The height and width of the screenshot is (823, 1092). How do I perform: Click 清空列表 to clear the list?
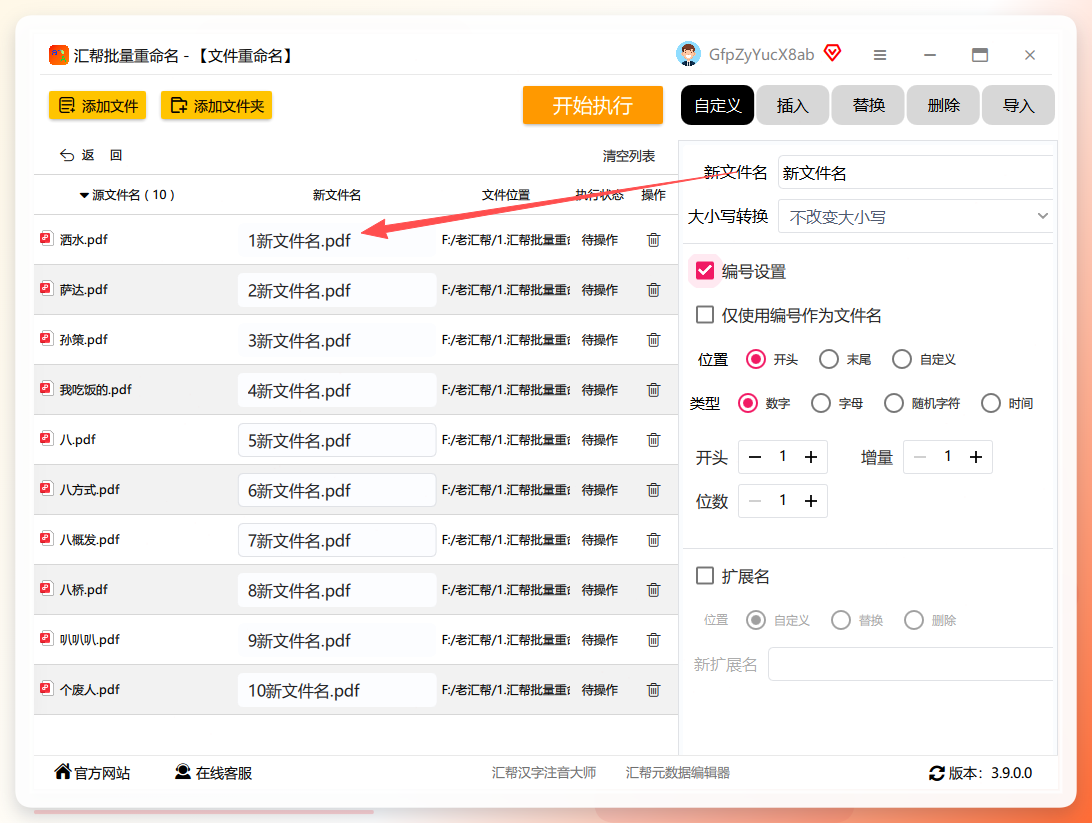tap(629, 156)
